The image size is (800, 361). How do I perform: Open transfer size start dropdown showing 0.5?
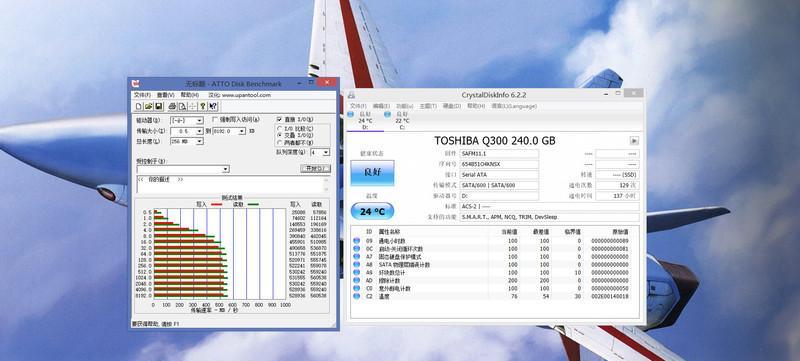(200, 131)
